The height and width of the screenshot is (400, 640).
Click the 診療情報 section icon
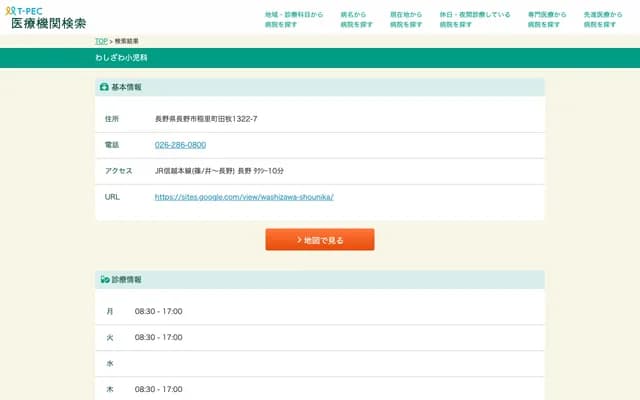(x=105, y=280)
